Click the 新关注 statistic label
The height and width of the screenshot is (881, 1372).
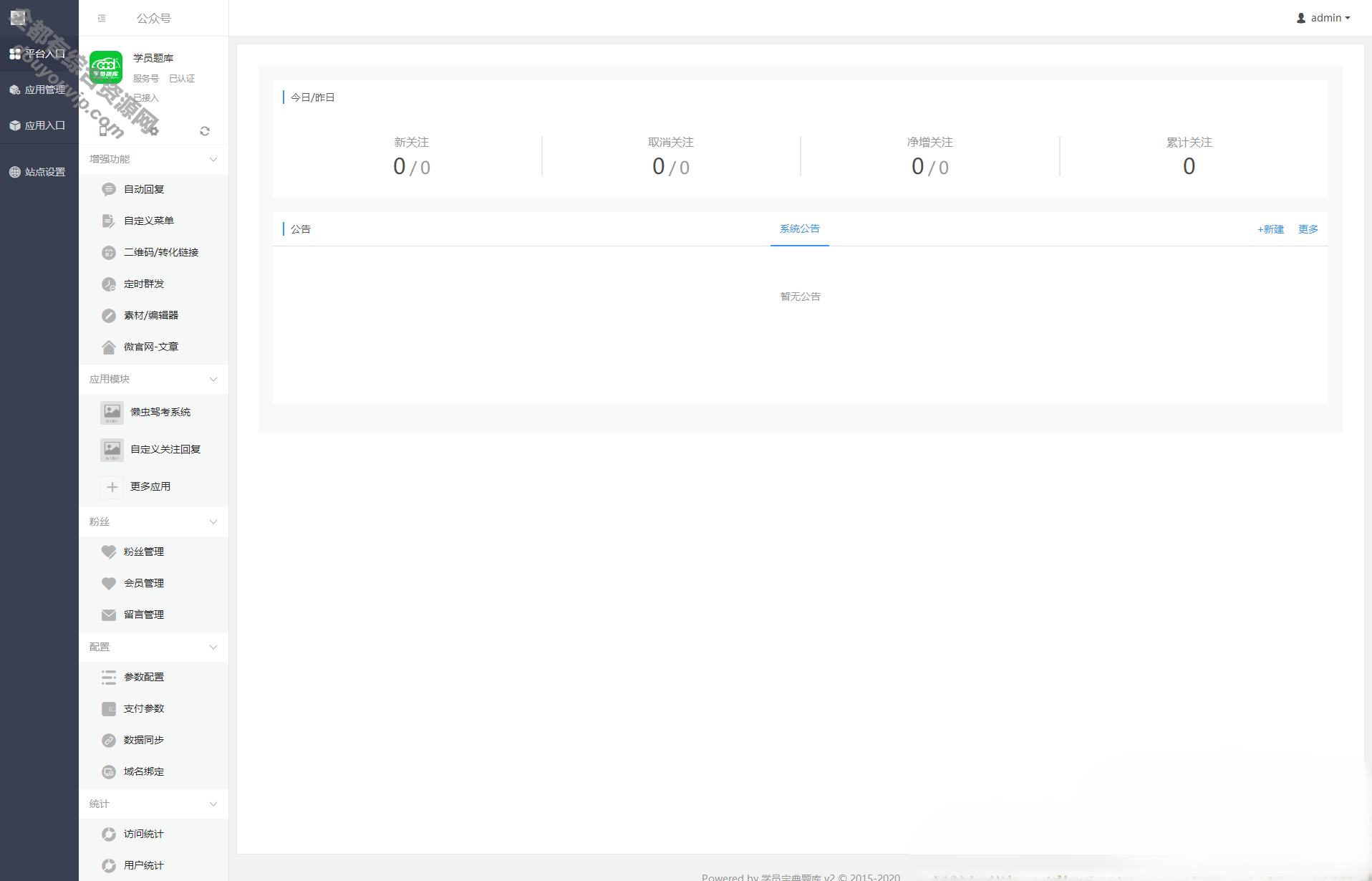coord(412,143)
